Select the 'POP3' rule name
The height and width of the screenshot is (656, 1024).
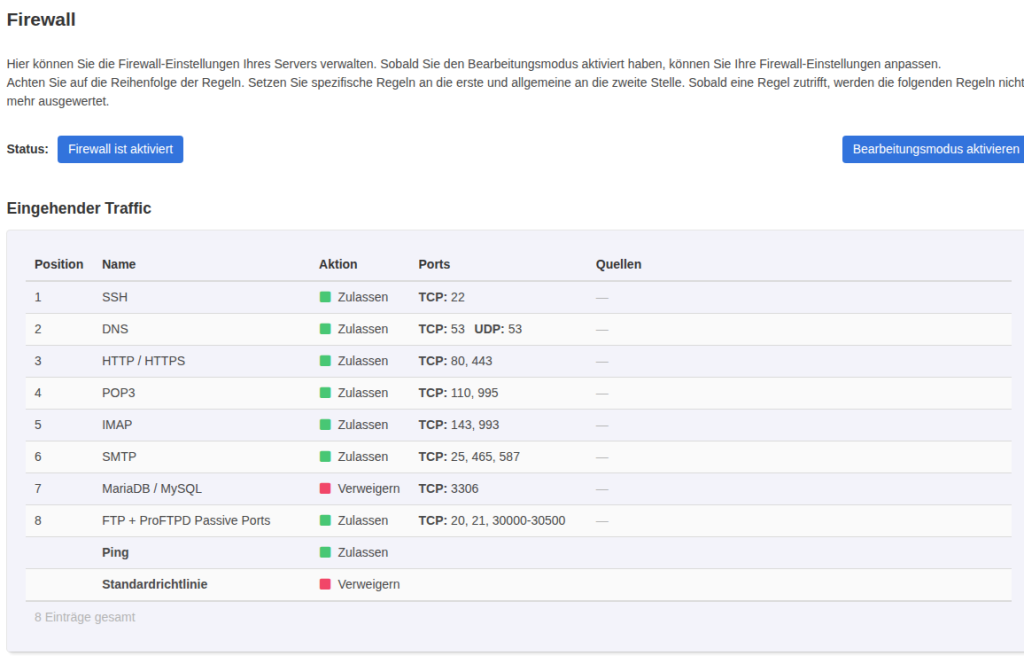point(119,393)
